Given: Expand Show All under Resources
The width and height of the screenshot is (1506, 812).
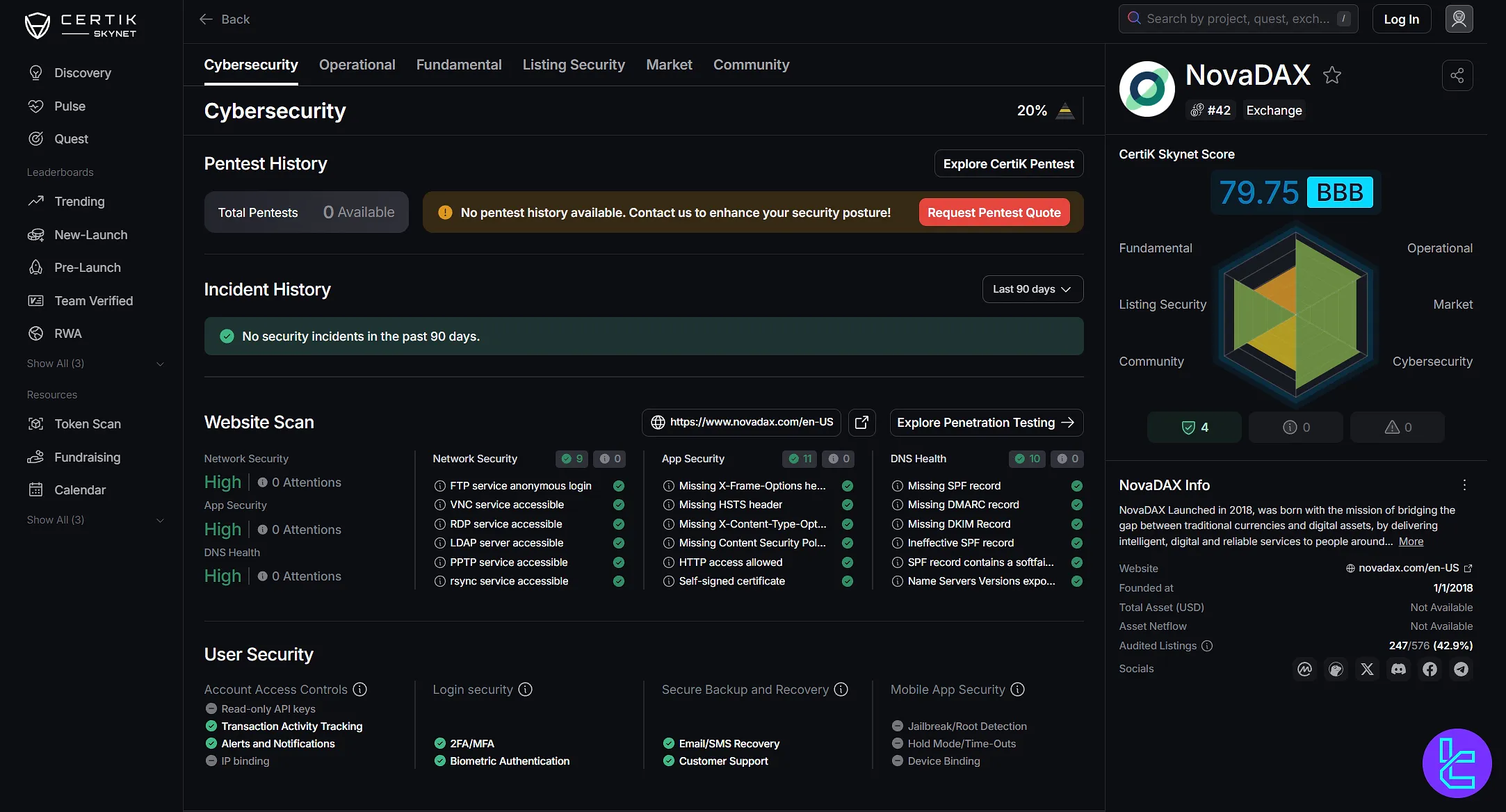Looking at the screenshot, I should (96, 520).
